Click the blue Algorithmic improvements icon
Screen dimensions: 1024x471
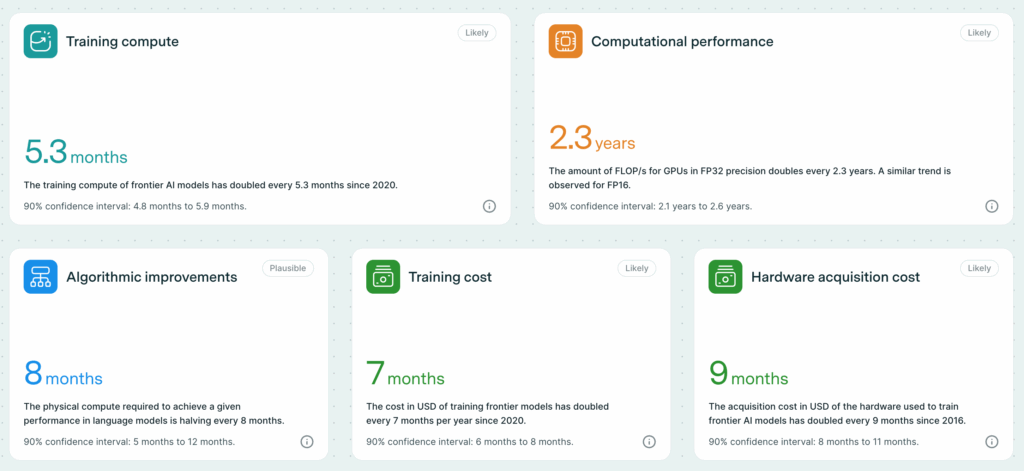click(x=41, y=277)
